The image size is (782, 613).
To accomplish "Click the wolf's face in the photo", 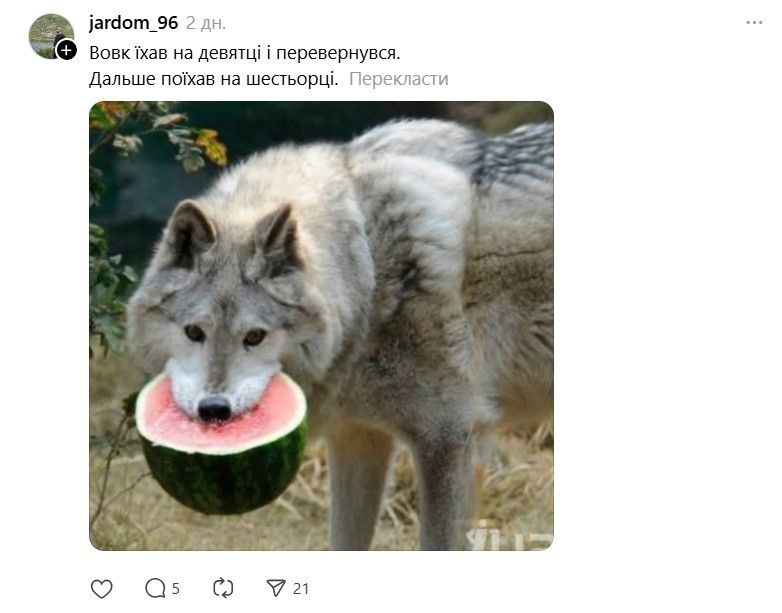I will 223,319.
